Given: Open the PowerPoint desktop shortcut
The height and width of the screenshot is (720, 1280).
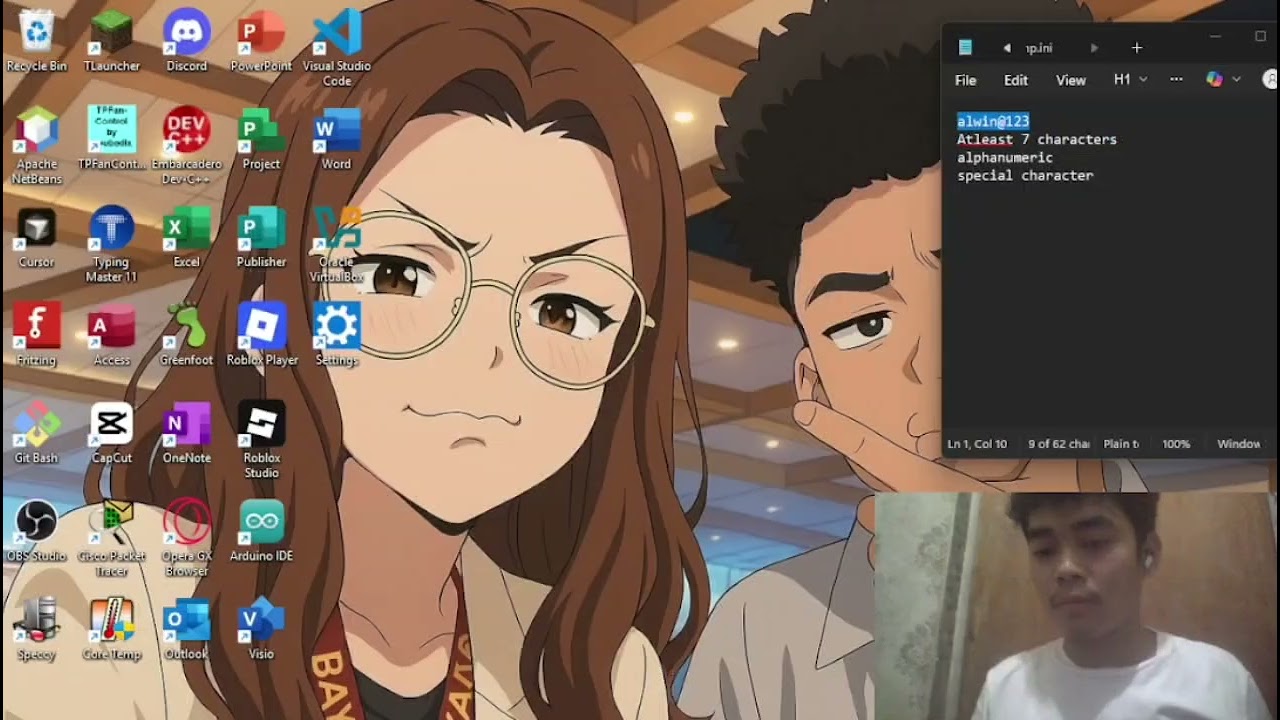Looking at the screenshot, I should tap(261, 42).
